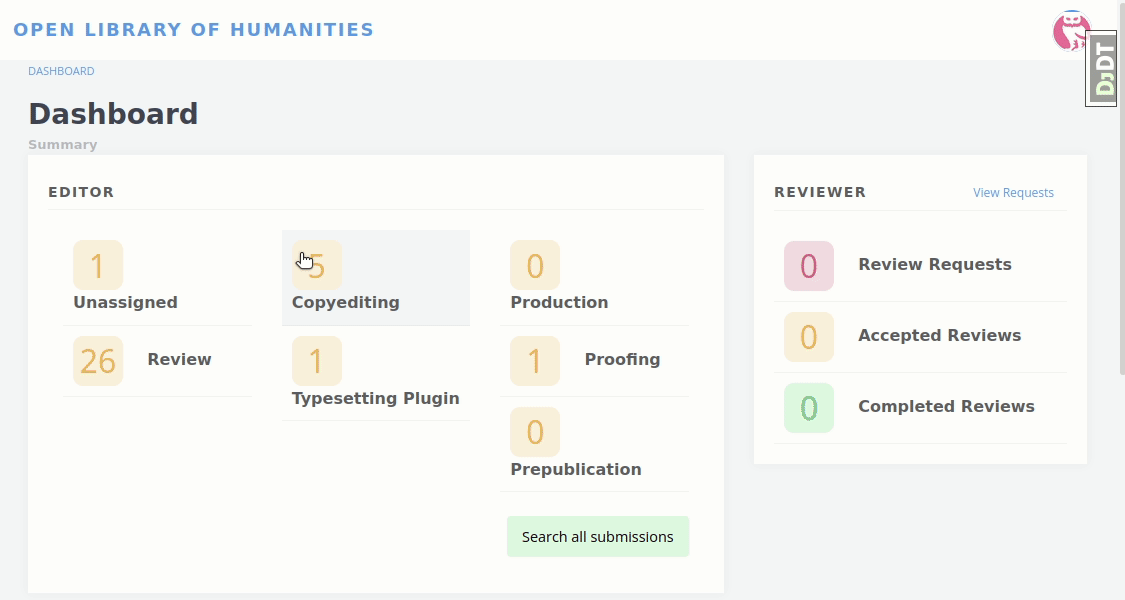Viewport: 1125px width, 600px height.
Task: Click the Unassigned count badge showing 1
Action: click(x=98, y=266)
